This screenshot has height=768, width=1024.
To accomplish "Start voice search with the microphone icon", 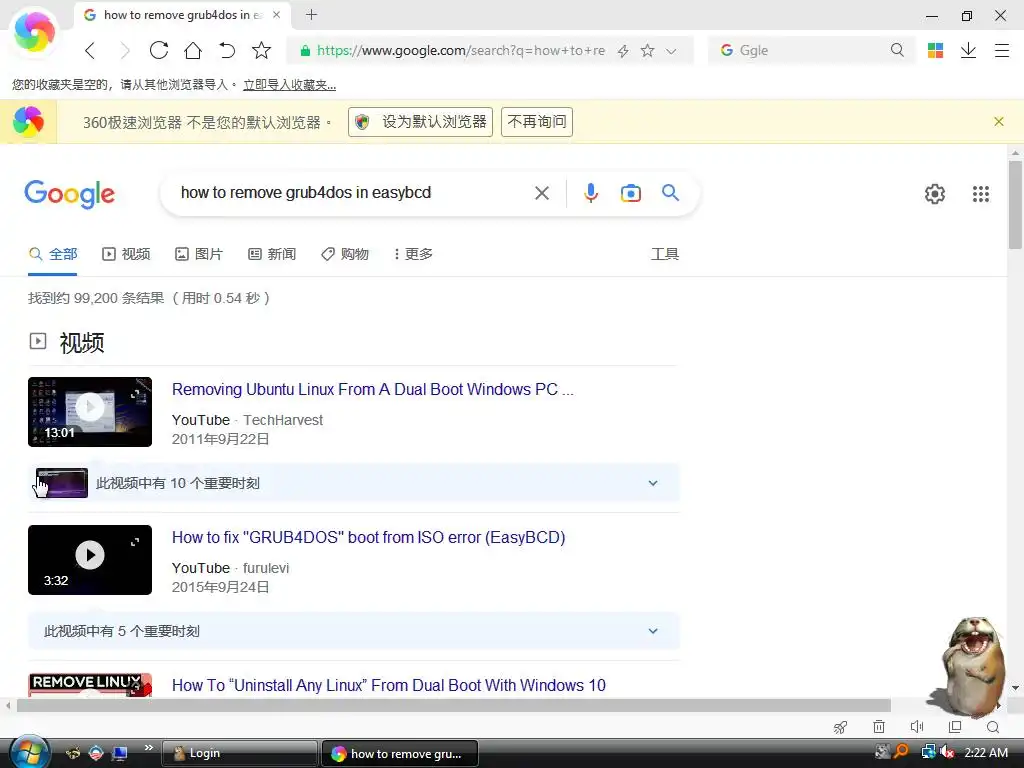I will click(590, 193).
